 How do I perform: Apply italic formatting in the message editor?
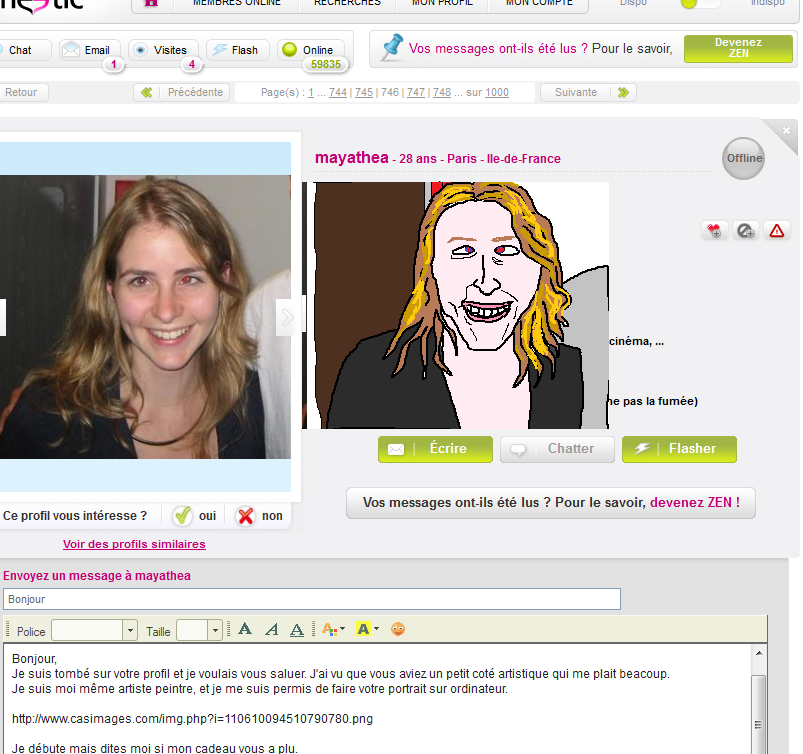click(271, 629)
